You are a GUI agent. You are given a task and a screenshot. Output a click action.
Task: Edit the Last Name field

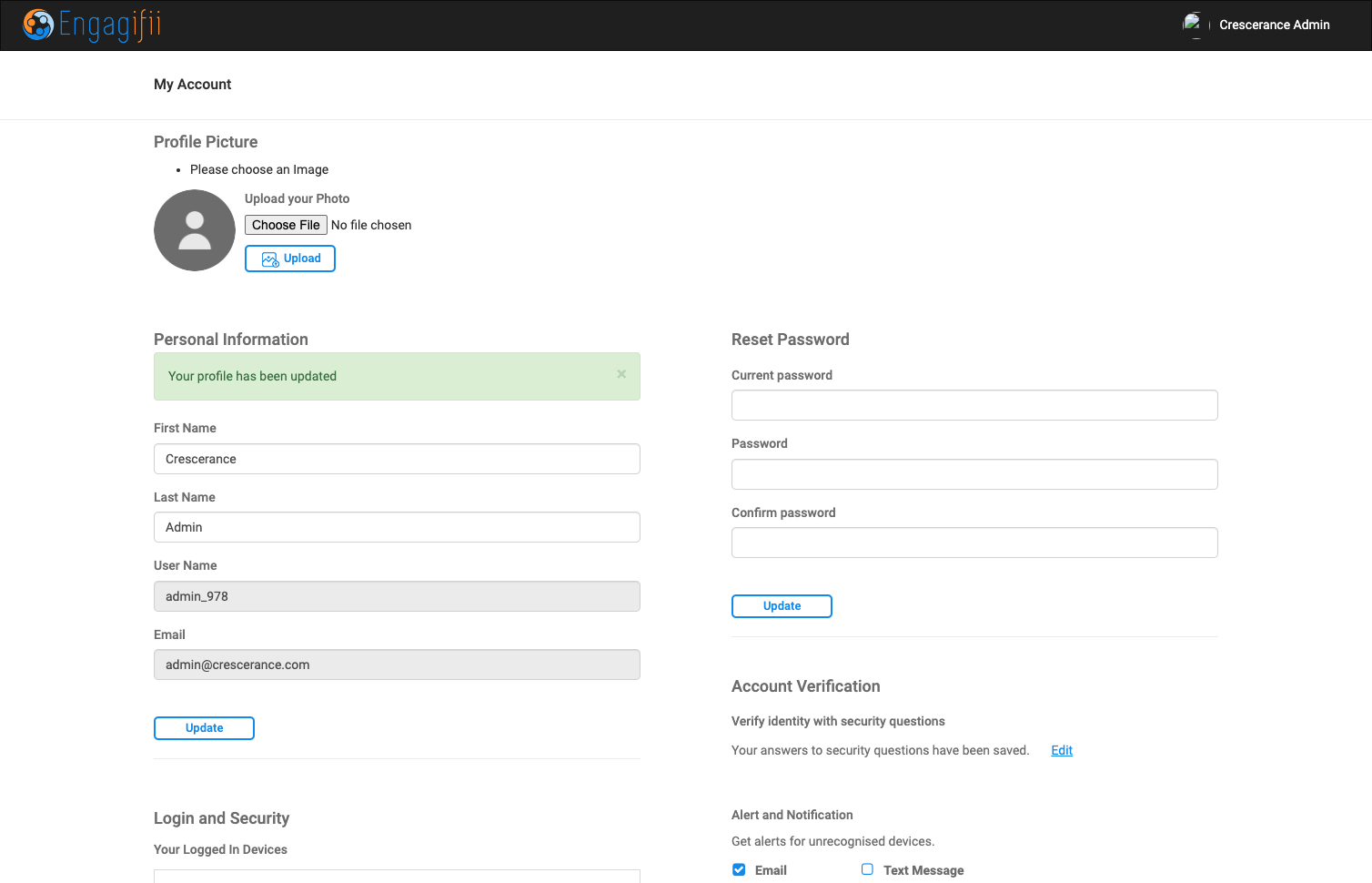397,527
